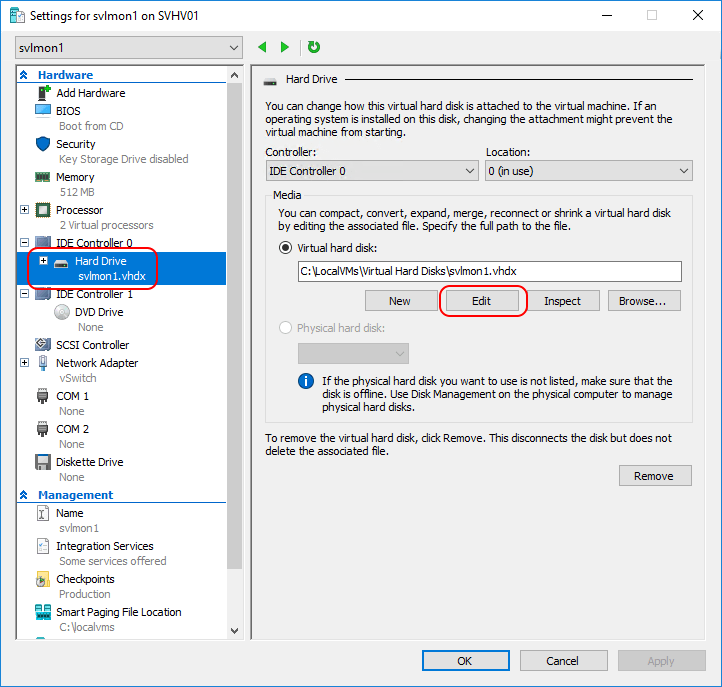722x687 pixels.
Task: Click the Smart Paging File Location icon
Action: (x=43, y=612)
